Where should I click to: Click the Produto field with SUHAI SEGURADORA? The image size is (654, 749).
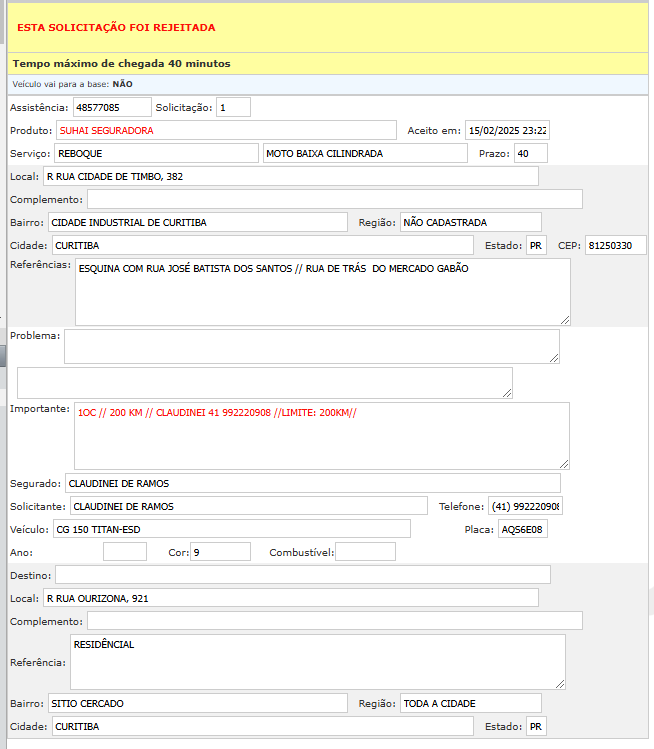(226, 130)
